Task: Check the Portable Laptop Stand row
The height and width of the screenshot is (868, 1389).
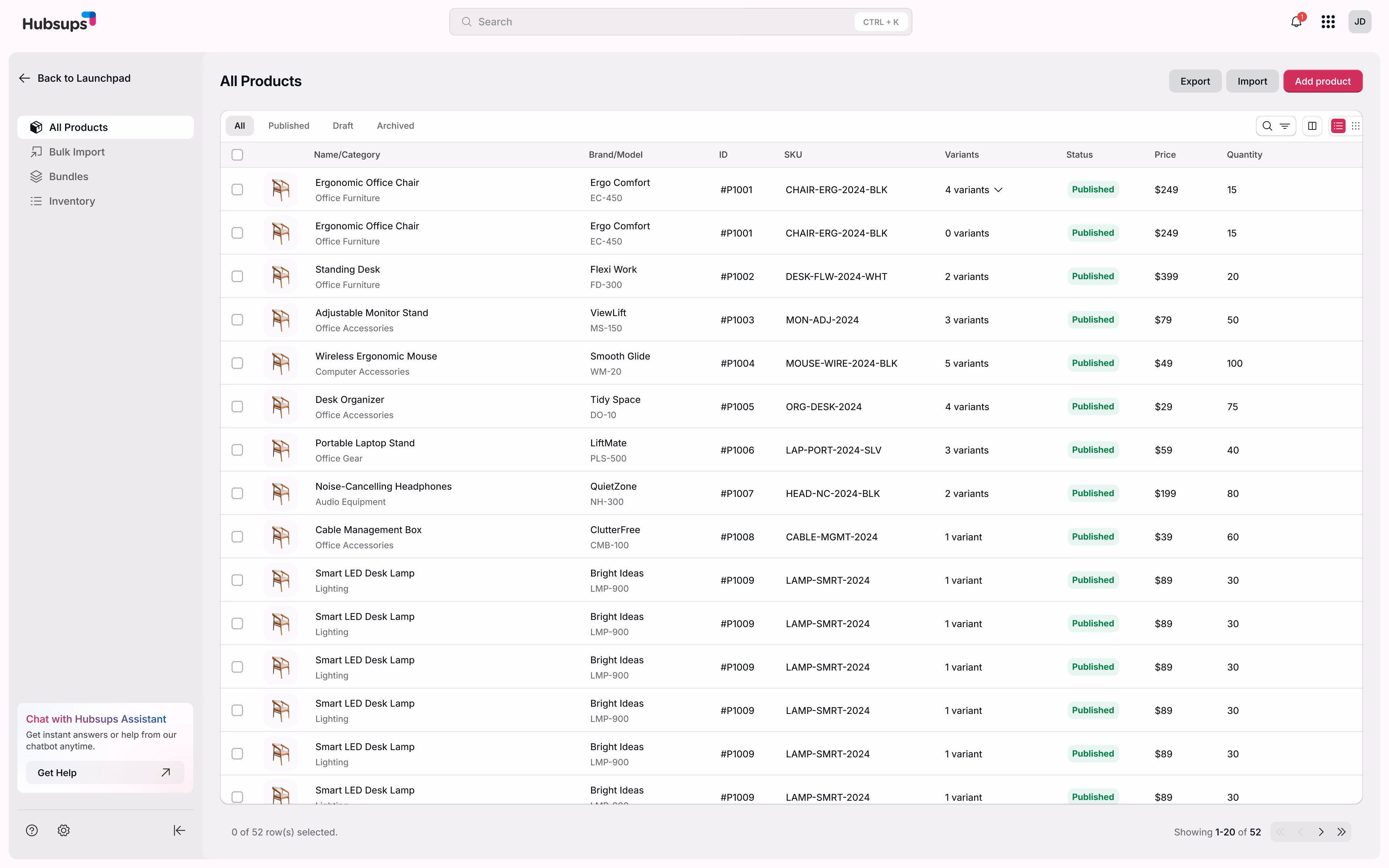Action: tap(237, 450)
